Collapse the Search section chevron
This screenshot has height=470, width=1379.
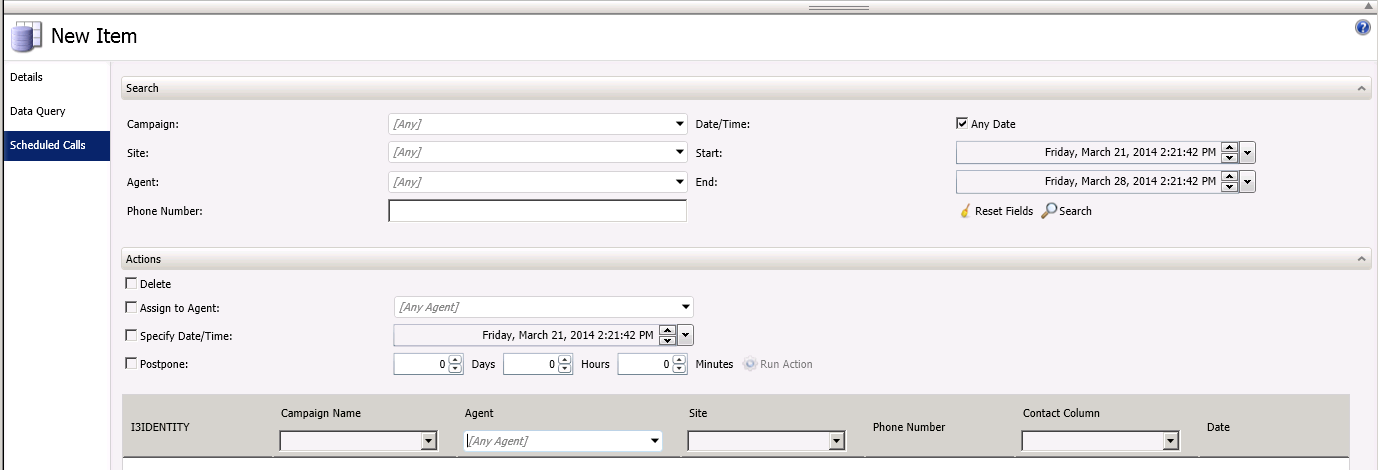[x=1361, y=89]
